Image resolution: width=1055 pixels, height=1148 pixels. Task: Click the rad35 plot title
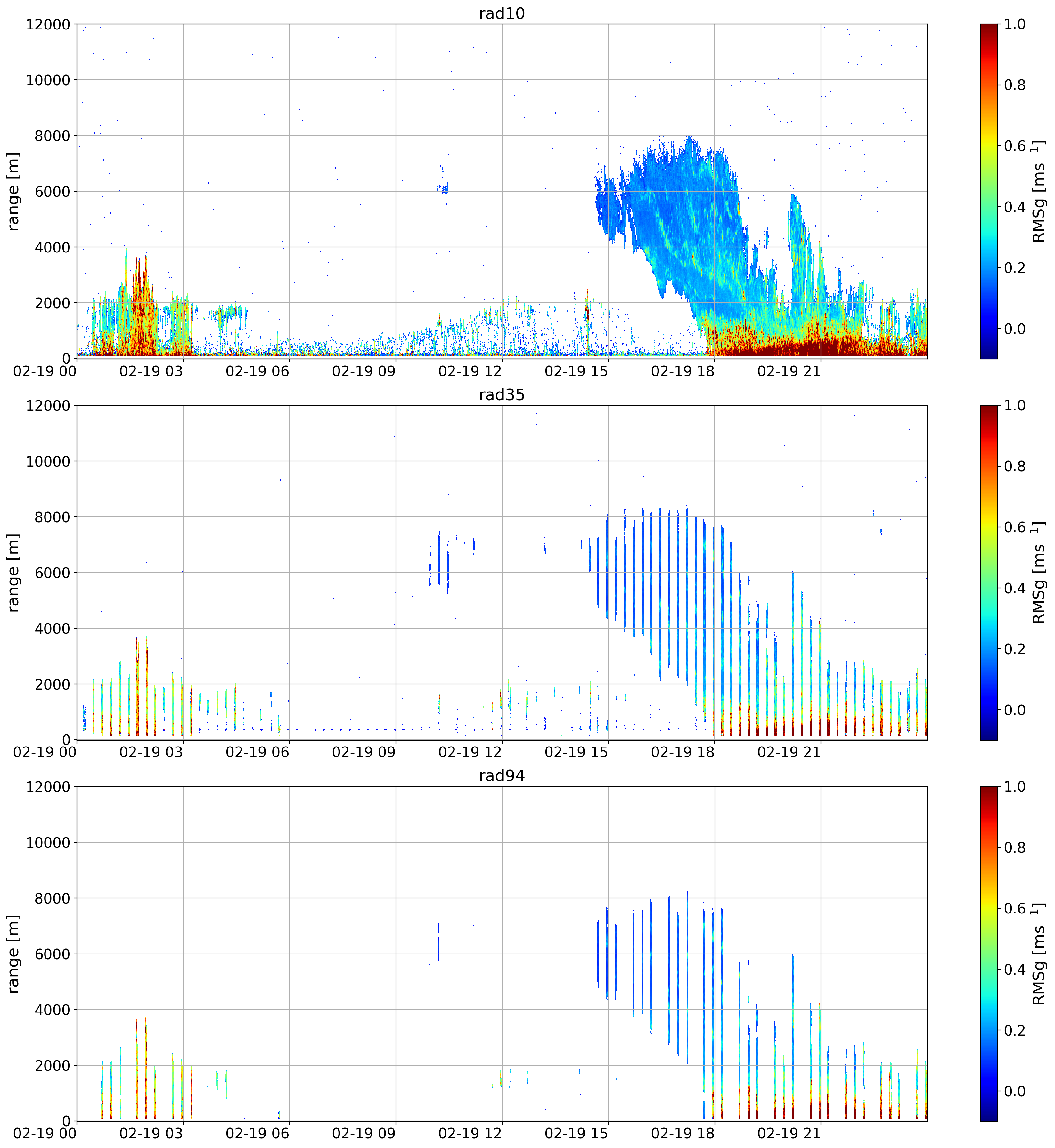(x=501, y=395)
